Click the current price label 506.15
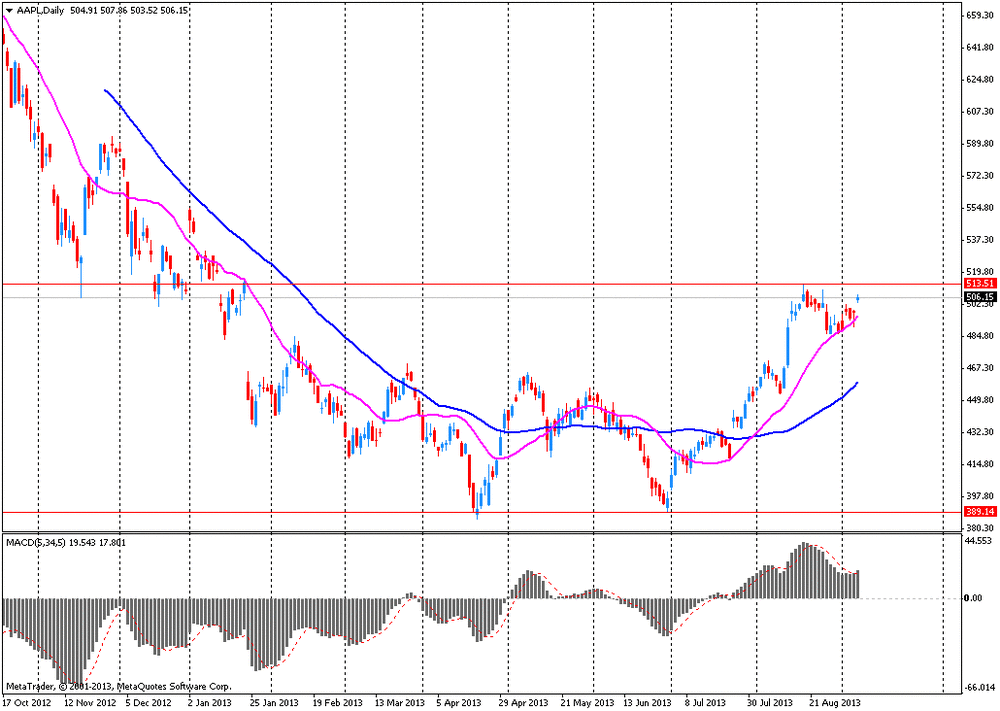Viewport: 1000px width, 711px height. pyautogui.click(x=980, y=297)
